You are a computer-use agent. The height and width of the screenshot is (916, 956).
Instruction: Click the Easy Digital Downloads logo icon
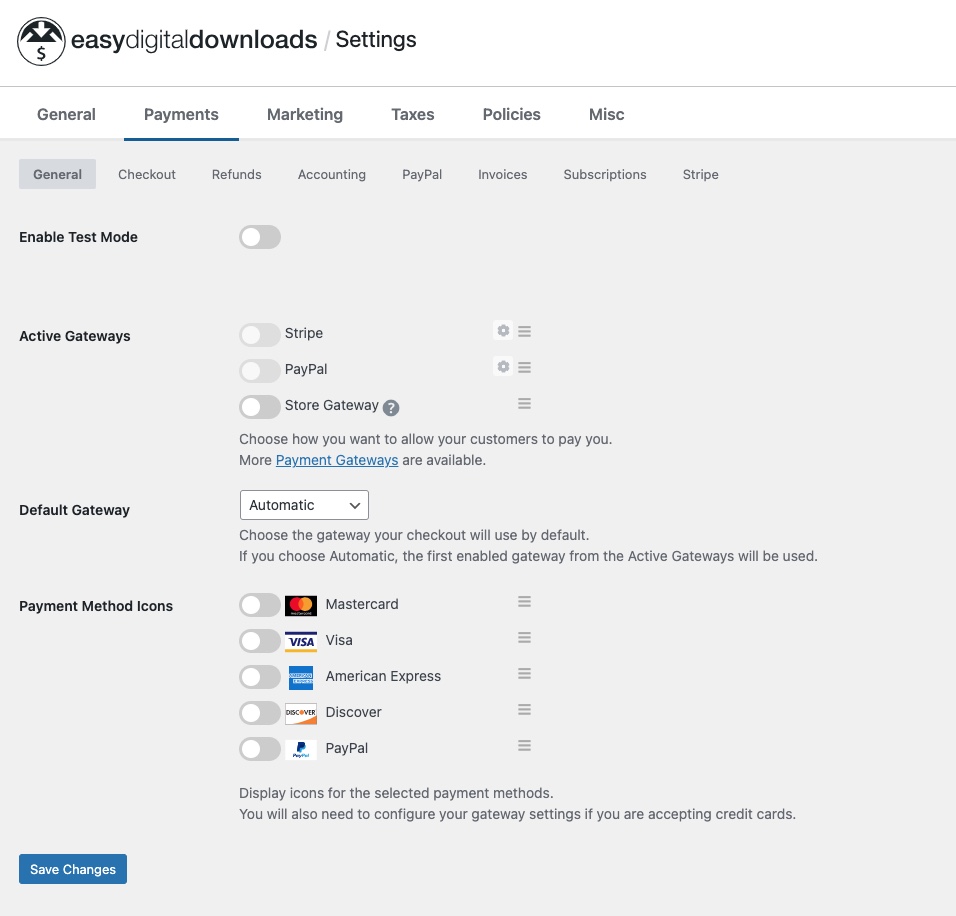pyautogui.click(x=41, y=41)
